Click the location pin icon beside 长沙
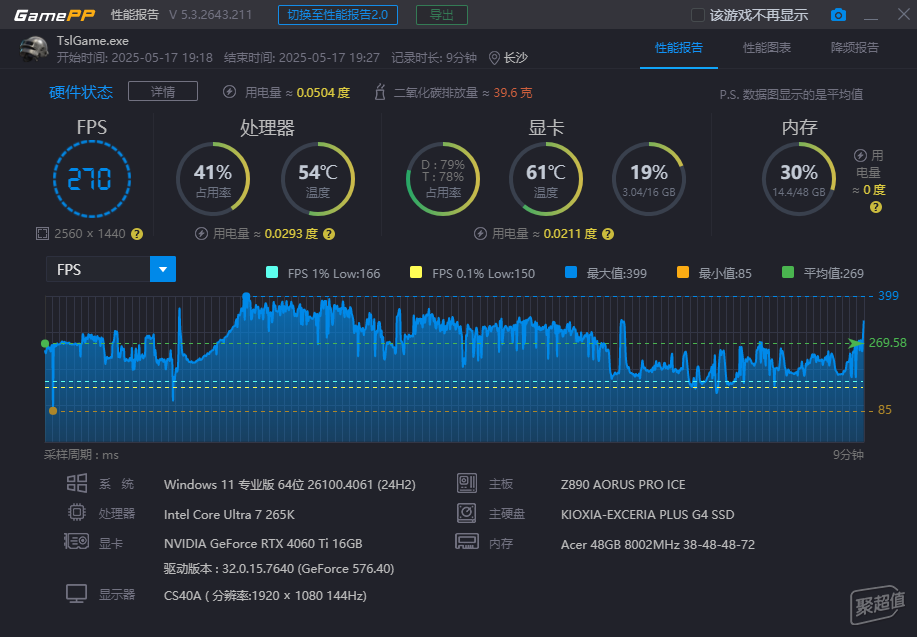Image resolution: width=917 pixels, height=637 pixels. click(x=494, y=58)
